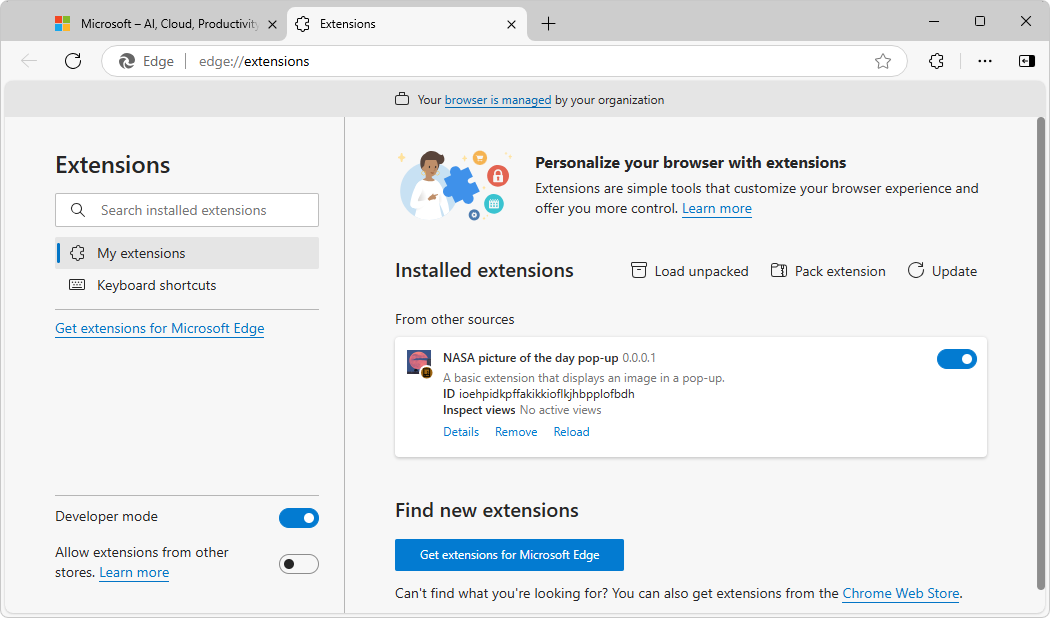Click blue Get extensions for Microsoft Edge button
Screen dimensions: 1050x618
coord(509,555)
